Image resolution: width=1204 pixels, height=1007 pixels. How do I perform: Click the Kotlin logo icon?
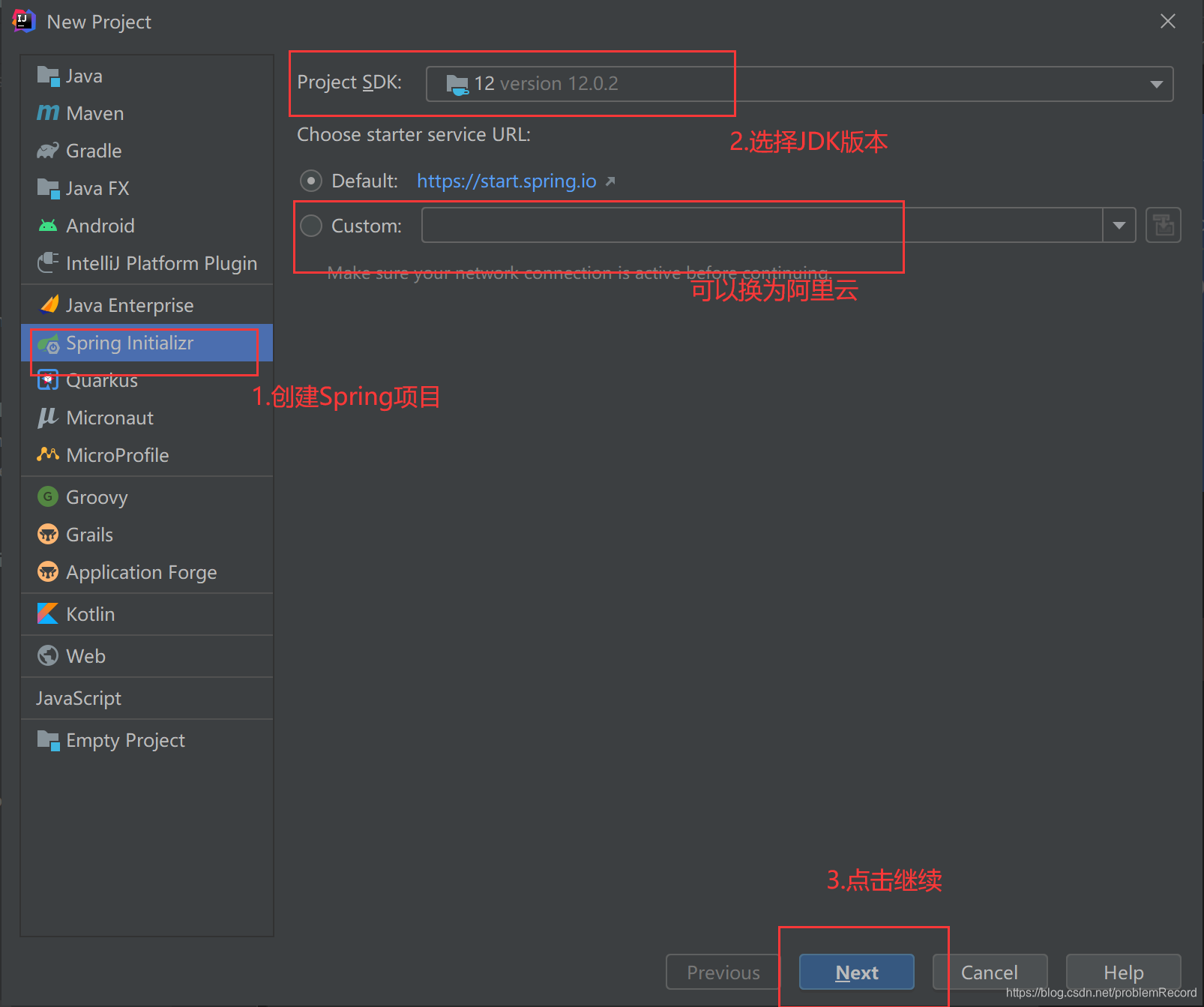[x=48, y=613]
